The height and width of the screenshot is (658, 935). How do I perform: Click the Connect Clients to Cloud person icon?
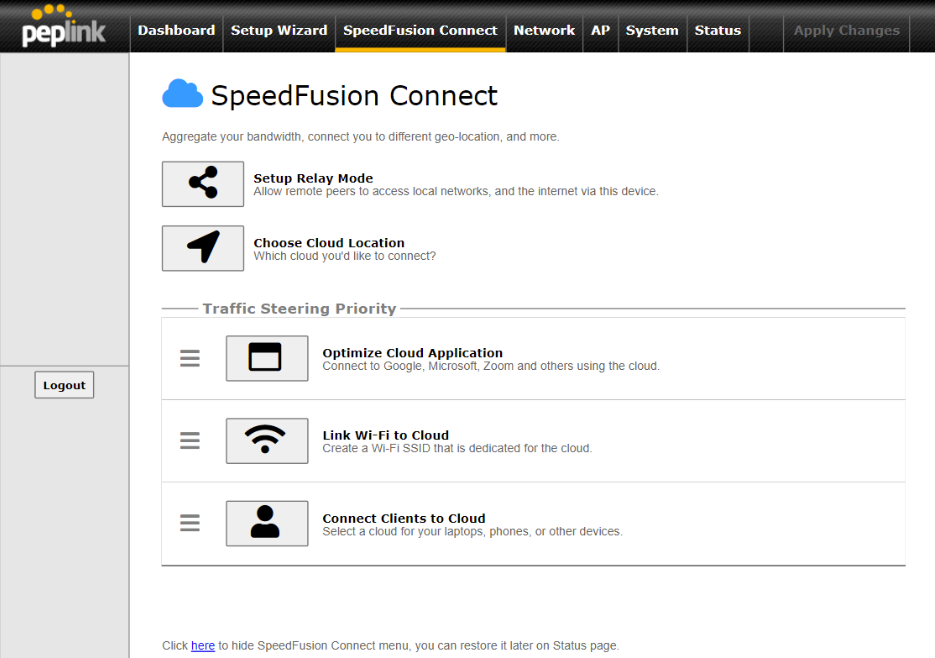(267, 523)
